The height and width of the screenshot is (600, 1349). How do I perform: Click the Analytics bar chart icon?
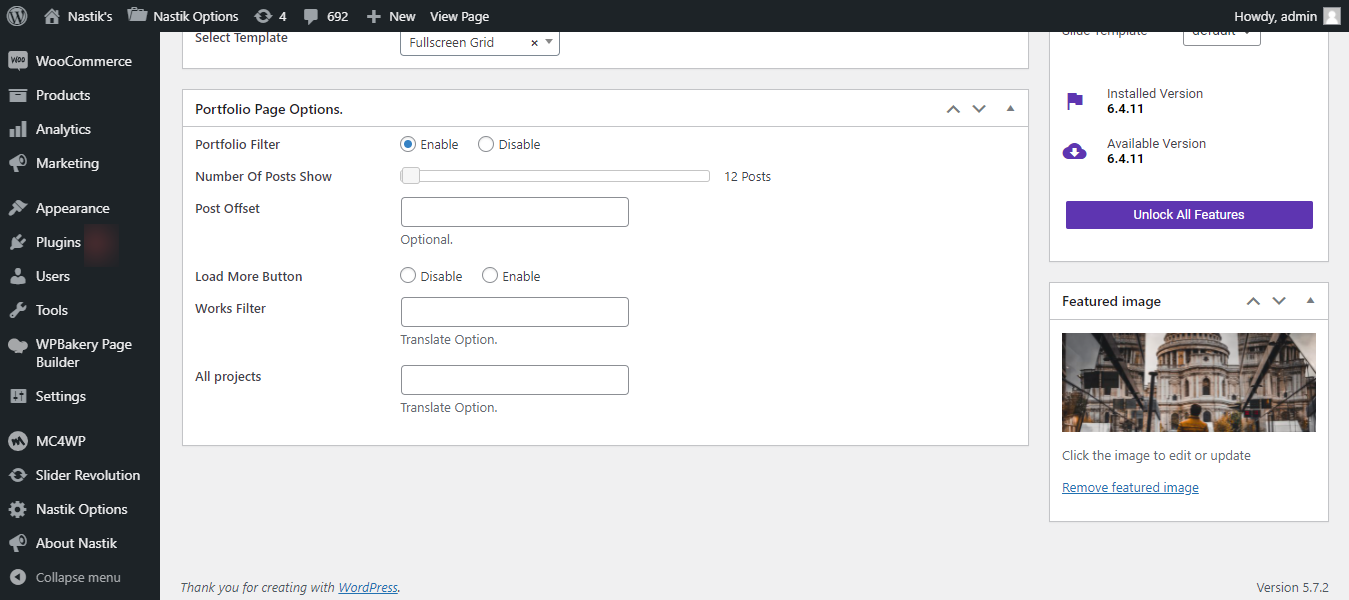pos(17,129)
